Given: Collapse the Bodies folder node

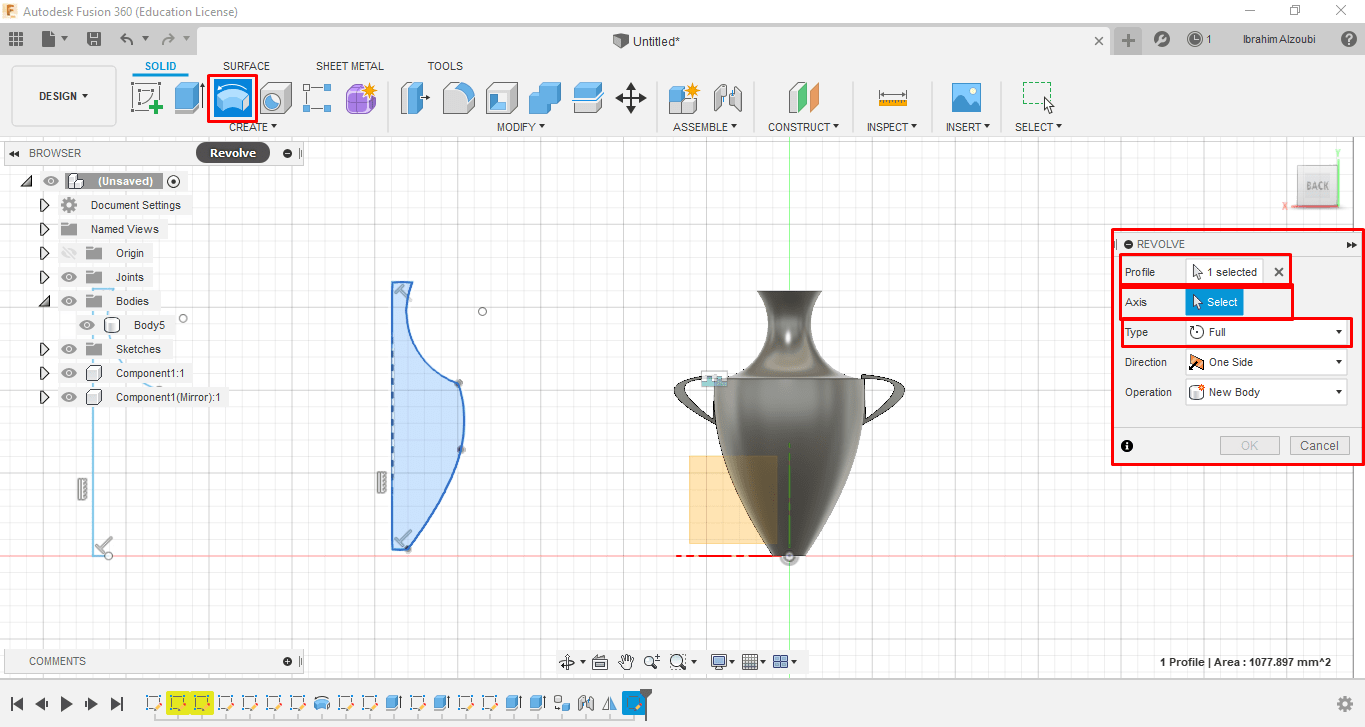Looking at the screenshot, I should point(44,301).
